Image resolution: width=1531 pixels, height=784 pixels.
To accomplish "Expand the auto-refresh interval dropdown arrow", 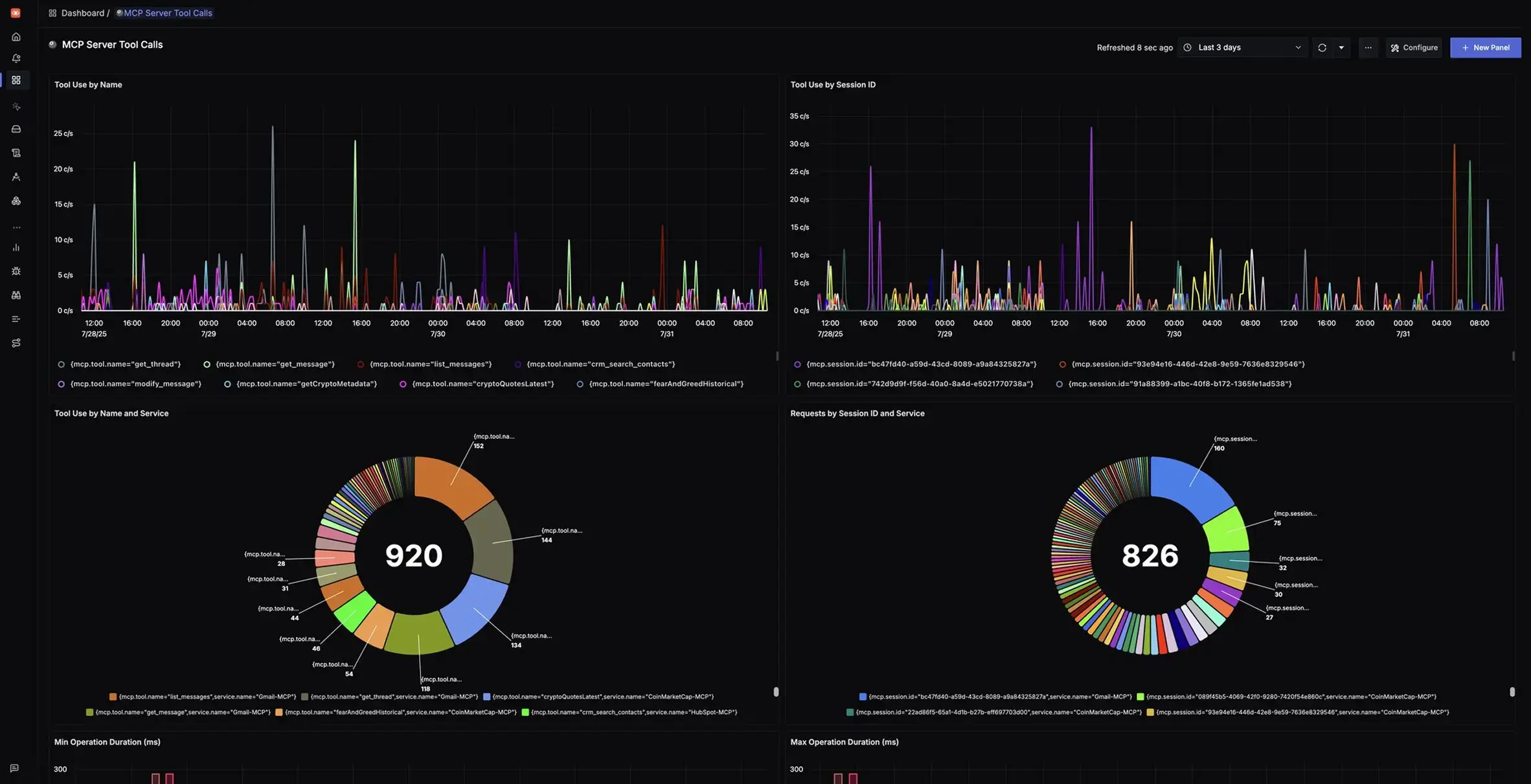I will pyautogui.click(x=1341, y=47).
